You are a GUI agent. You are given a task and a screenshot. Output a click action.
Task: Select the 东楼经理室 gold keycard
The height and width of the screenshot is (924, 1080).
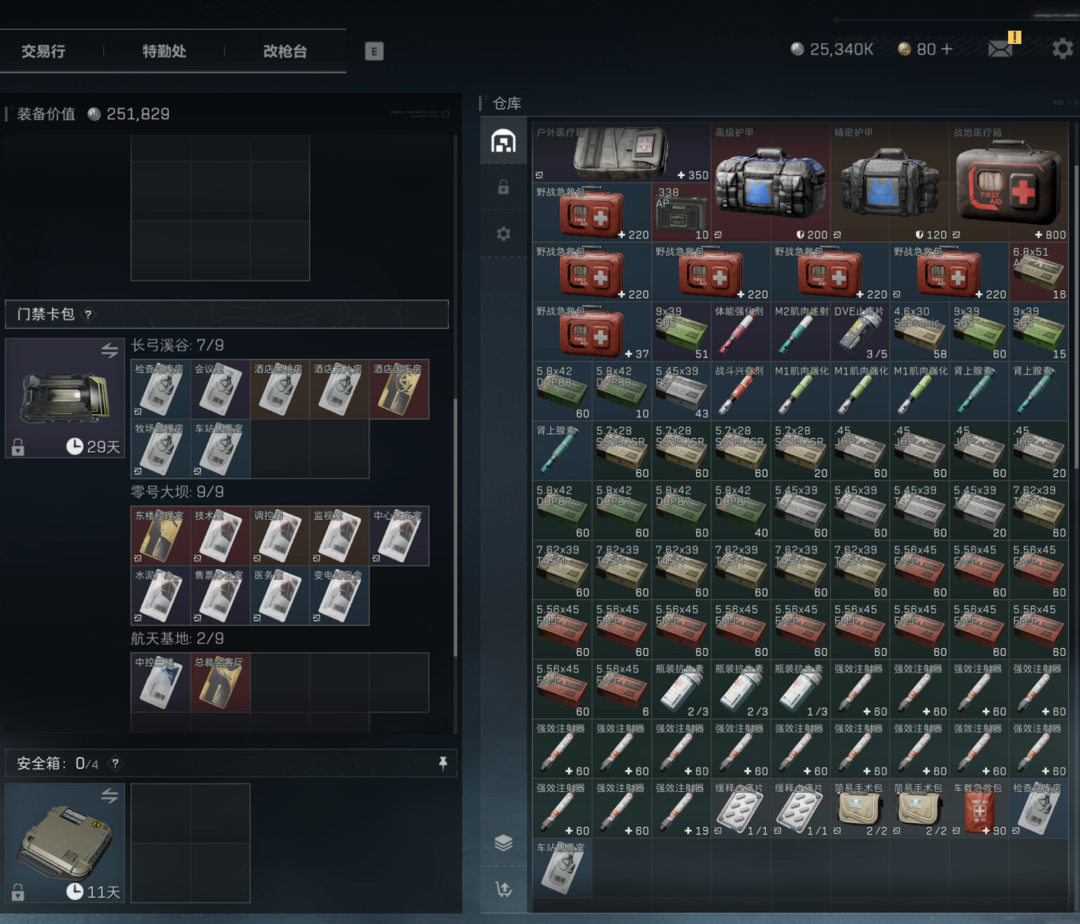point(160,536)
